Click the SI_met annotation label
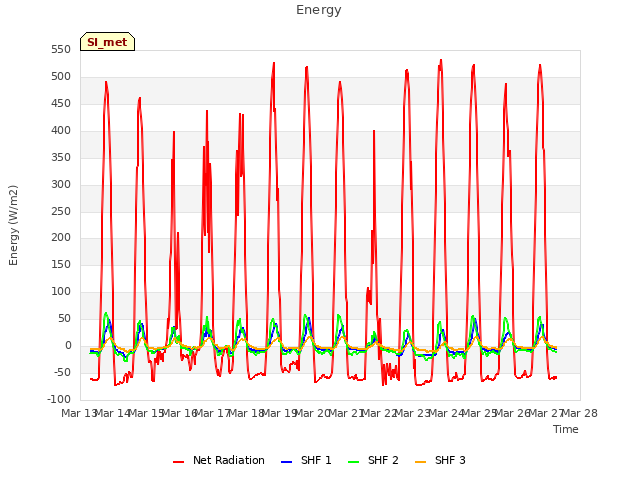This screenshot has width=640, height=480. (107, 42)
